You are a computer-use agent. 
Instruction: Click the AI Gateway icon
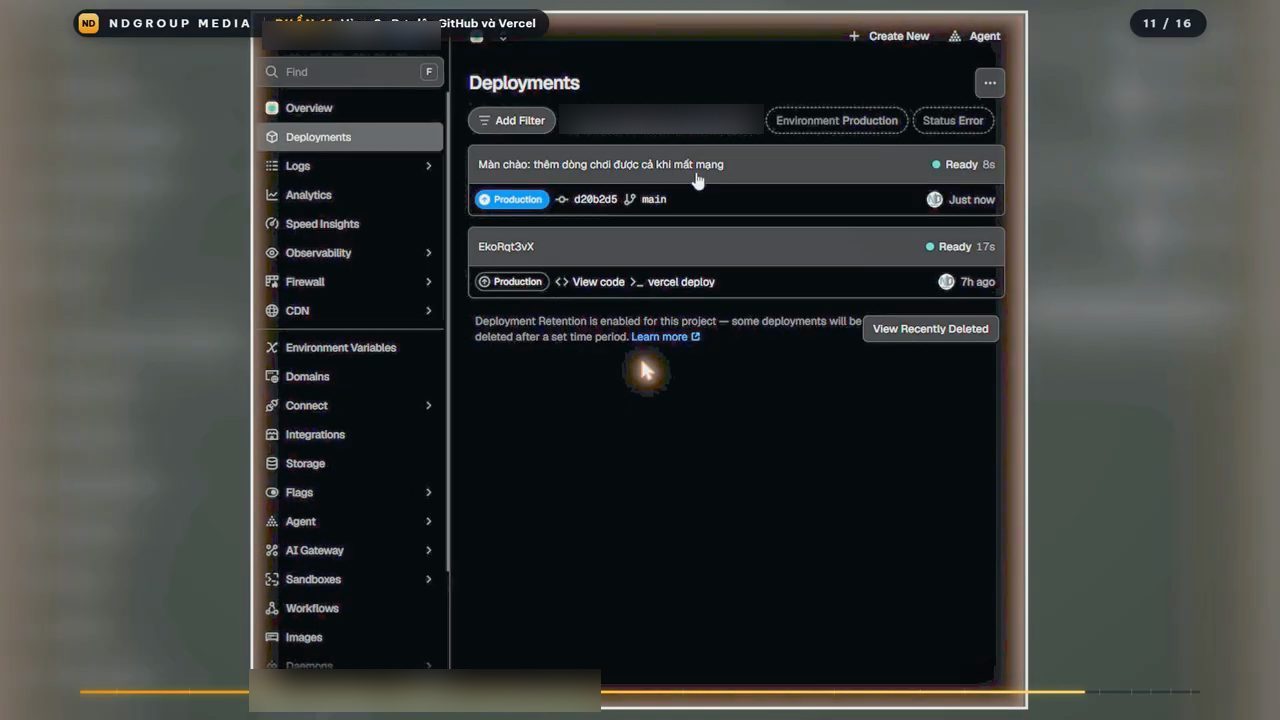[x=272, y=551]
